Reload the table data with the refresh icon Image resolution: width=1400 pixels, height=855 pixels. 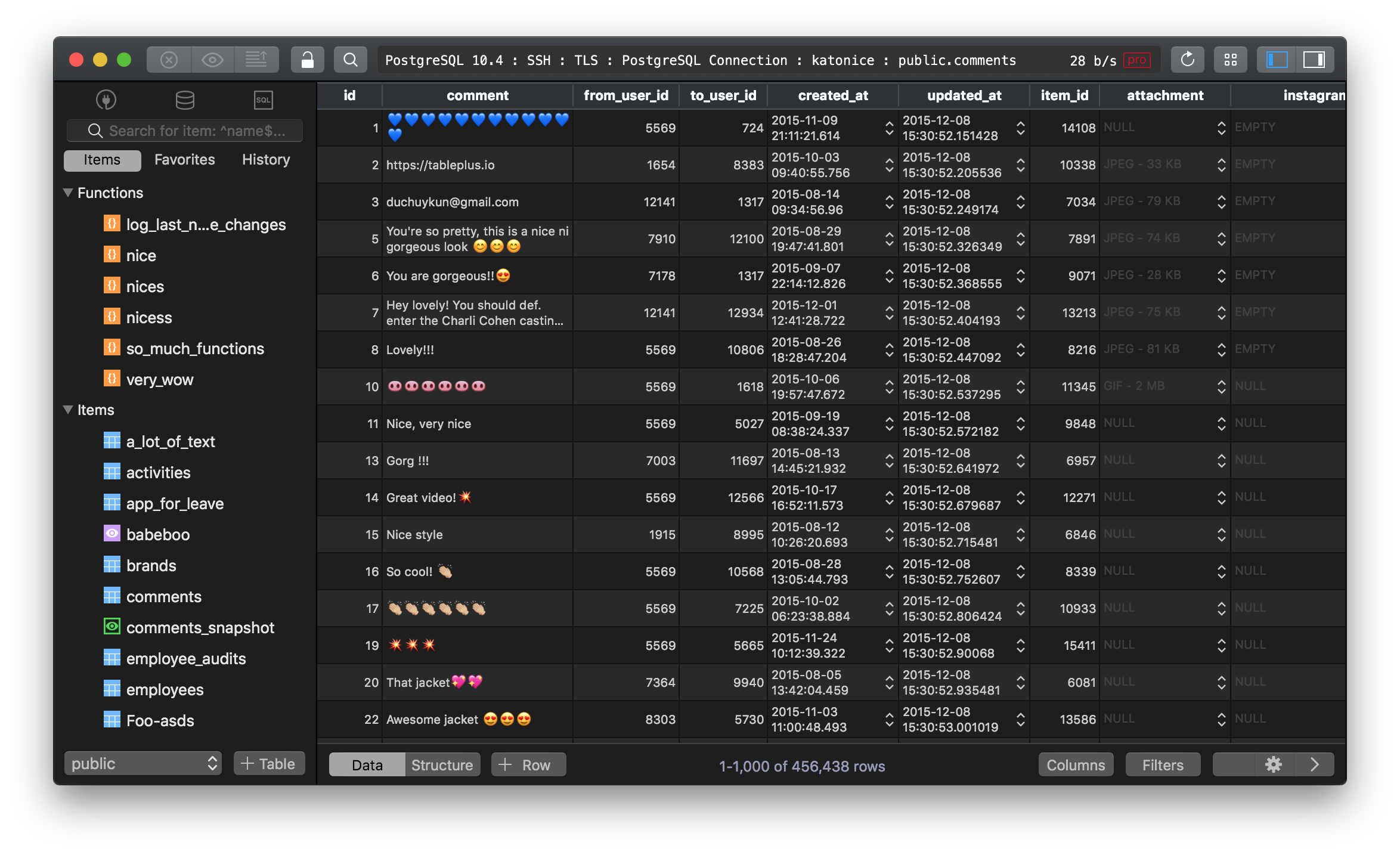click(1187, 59)
